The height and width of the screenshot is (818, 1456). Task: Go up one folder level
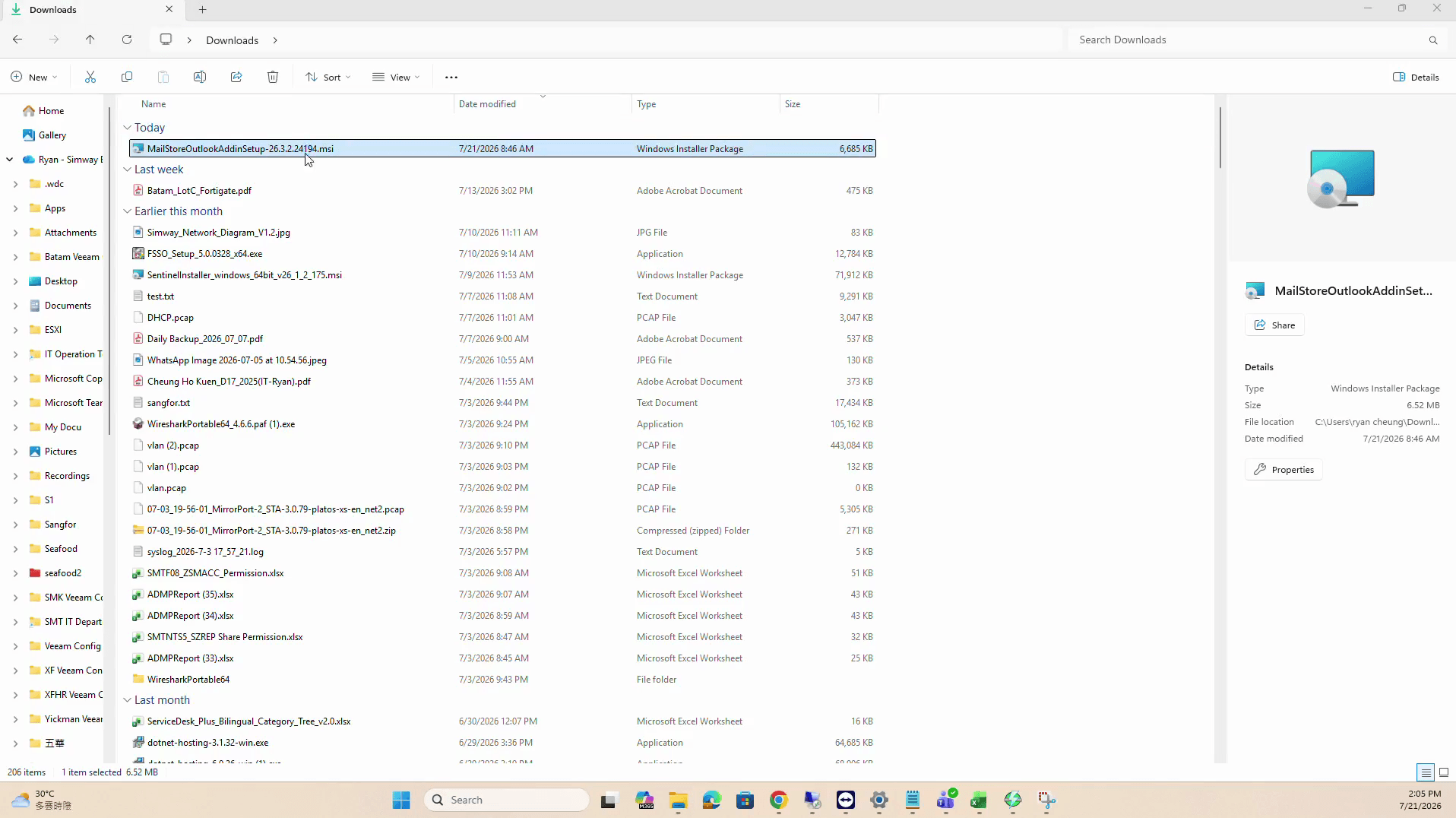(90, 40)
